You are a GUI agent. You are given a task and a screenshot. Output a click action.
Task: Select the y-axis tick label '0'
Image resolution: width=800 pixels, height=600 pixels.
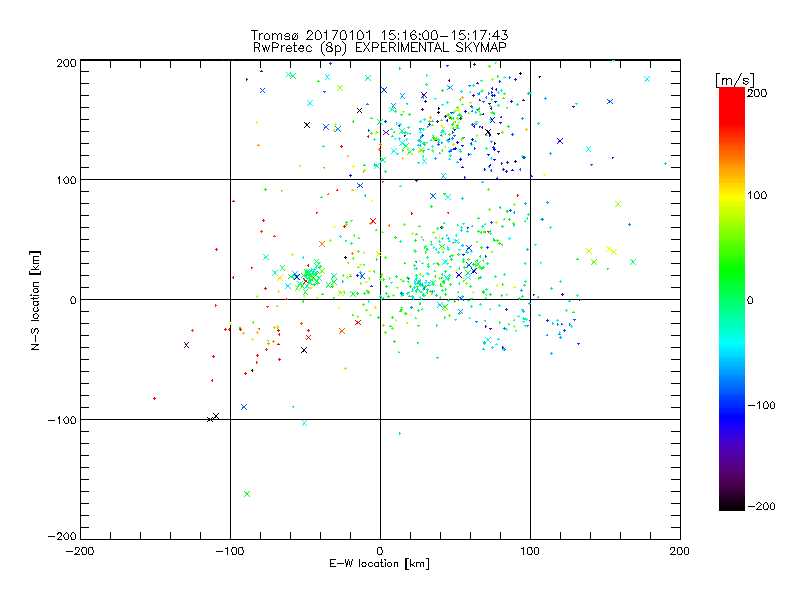coord(73,300)
